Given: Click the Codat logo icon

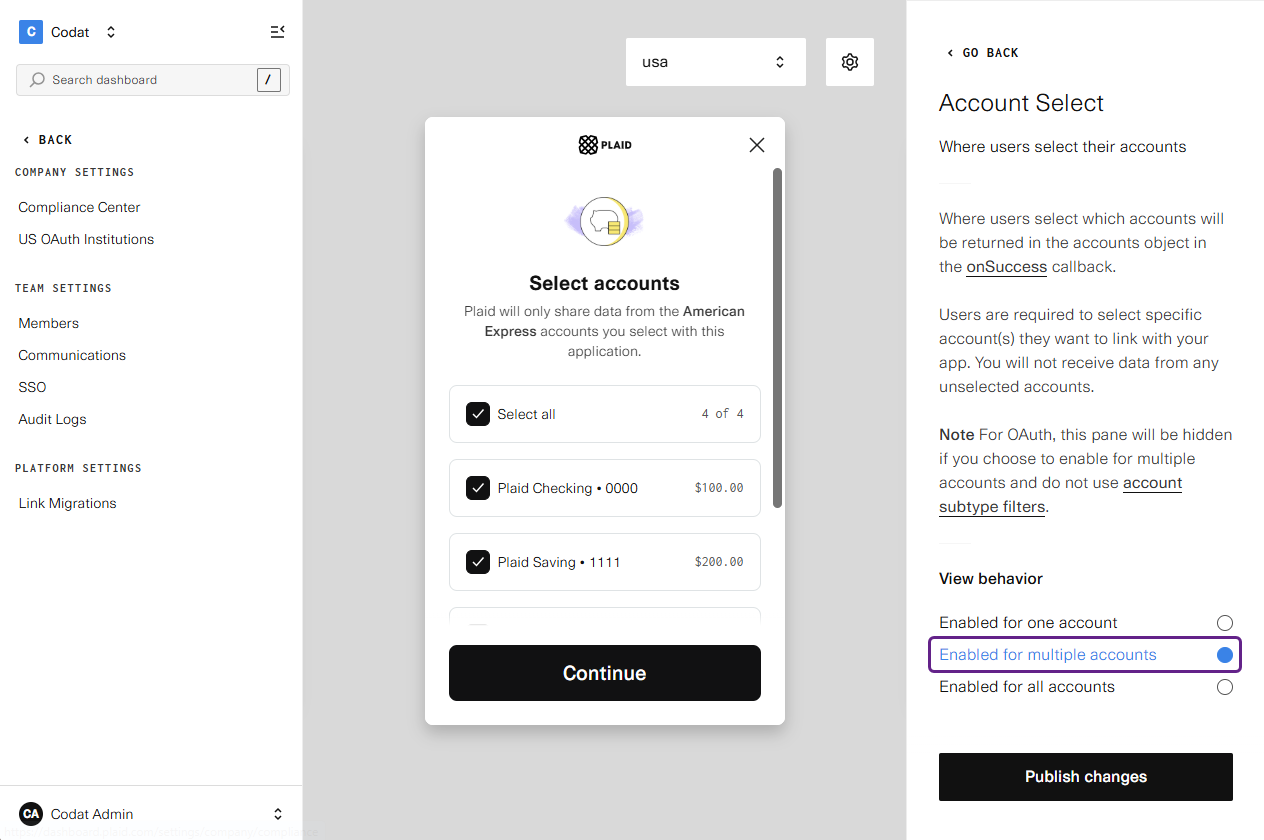Looking at the screenshot, I should pyautogui.click(x=29, y=31).
